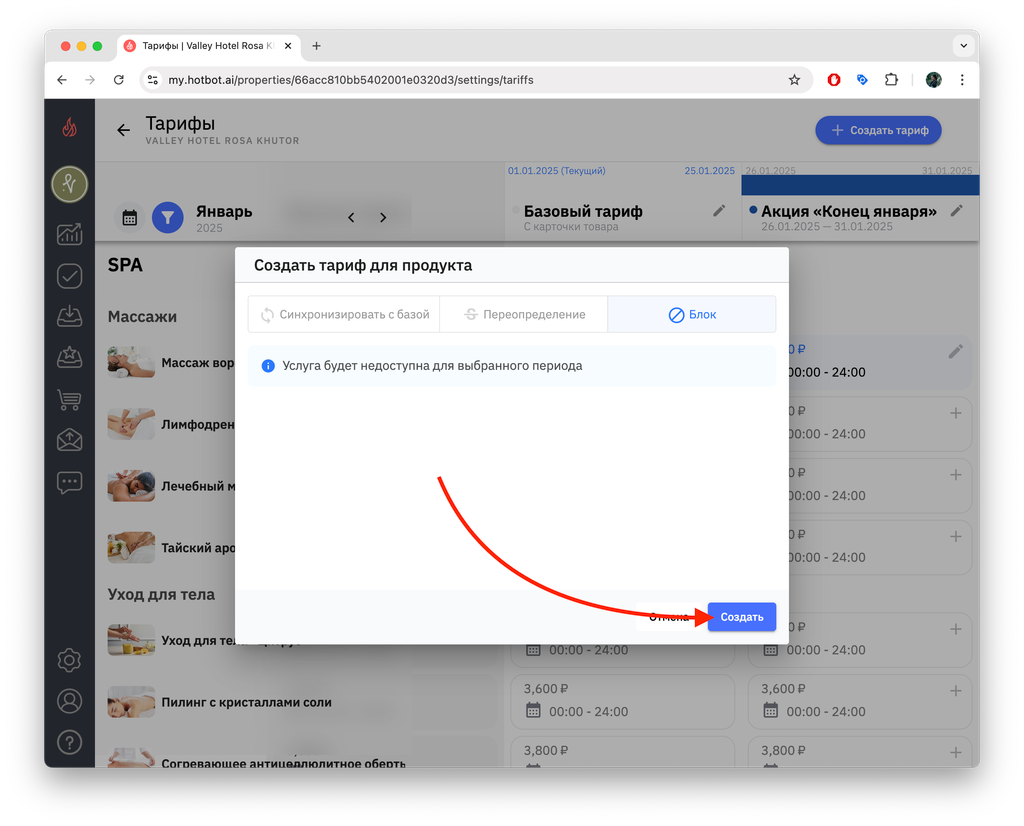Screen dimensions: 1024x826
Task: Open the mail envelope sidebar icon
Action: click(69, 440)
